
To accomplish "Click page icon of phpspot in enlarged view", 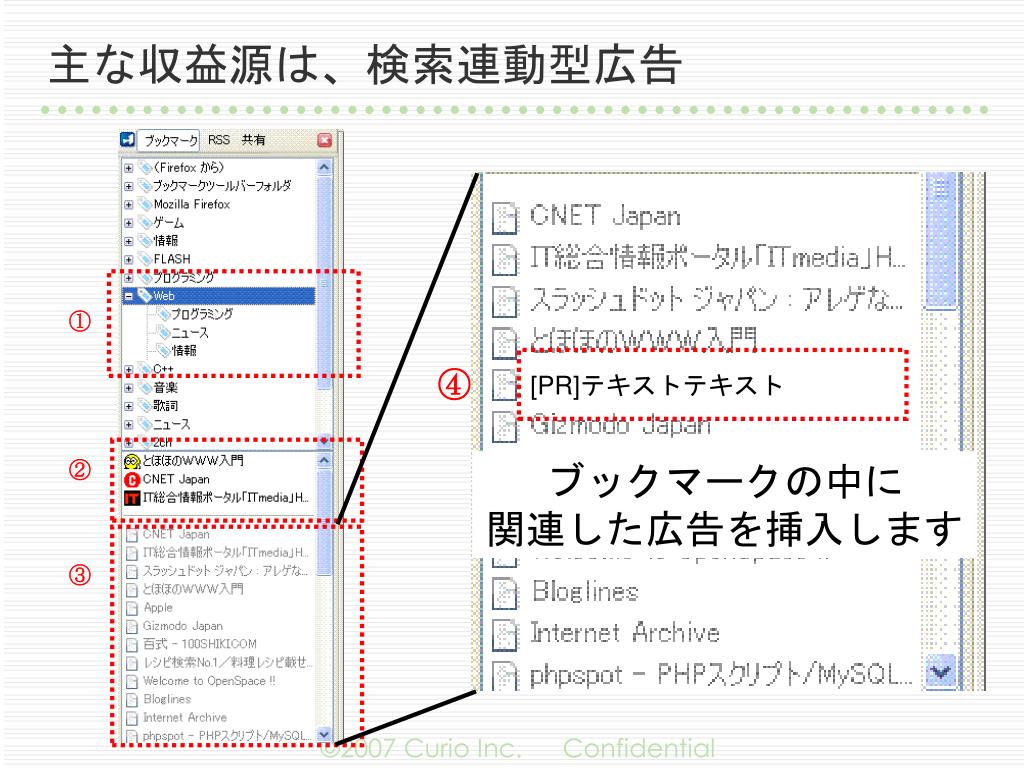I will point(505,676).
